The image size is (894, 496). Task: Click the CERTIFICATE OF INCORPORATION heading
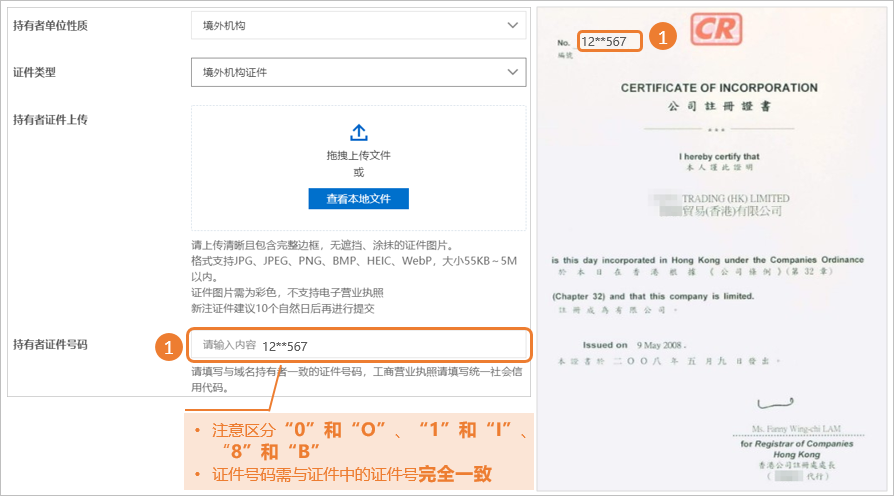pyautogui.click(x=718, y=88)
